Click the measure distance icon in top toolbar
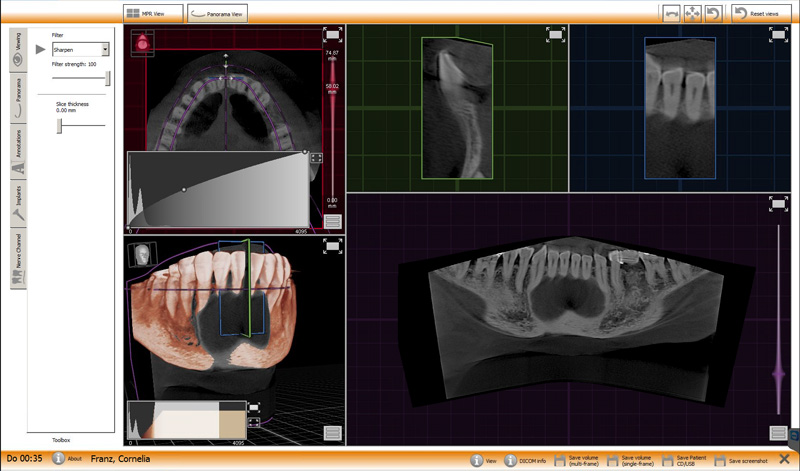The width and height of the screenshot is (800, 471). (x=673, y=13)
